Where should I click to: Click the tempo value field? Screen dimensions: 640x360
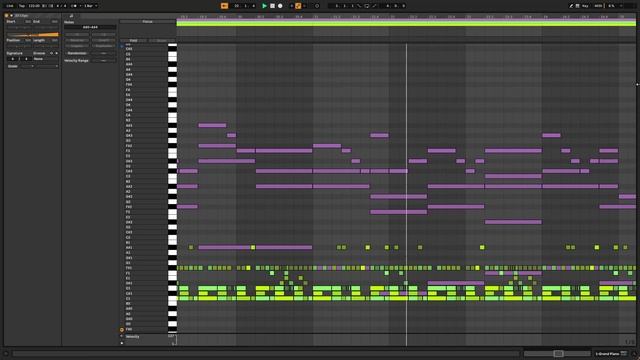pos(34,6)
